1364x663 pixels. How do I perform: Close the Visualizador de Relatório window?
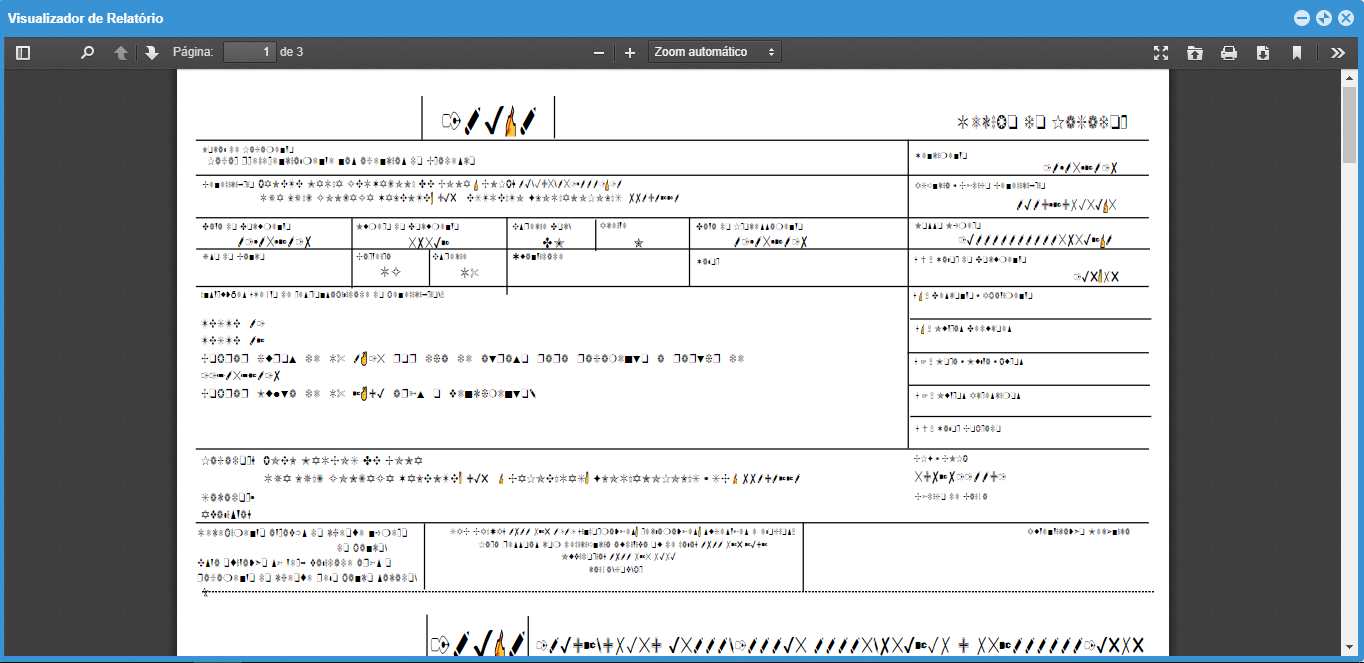coord(1346,18)
